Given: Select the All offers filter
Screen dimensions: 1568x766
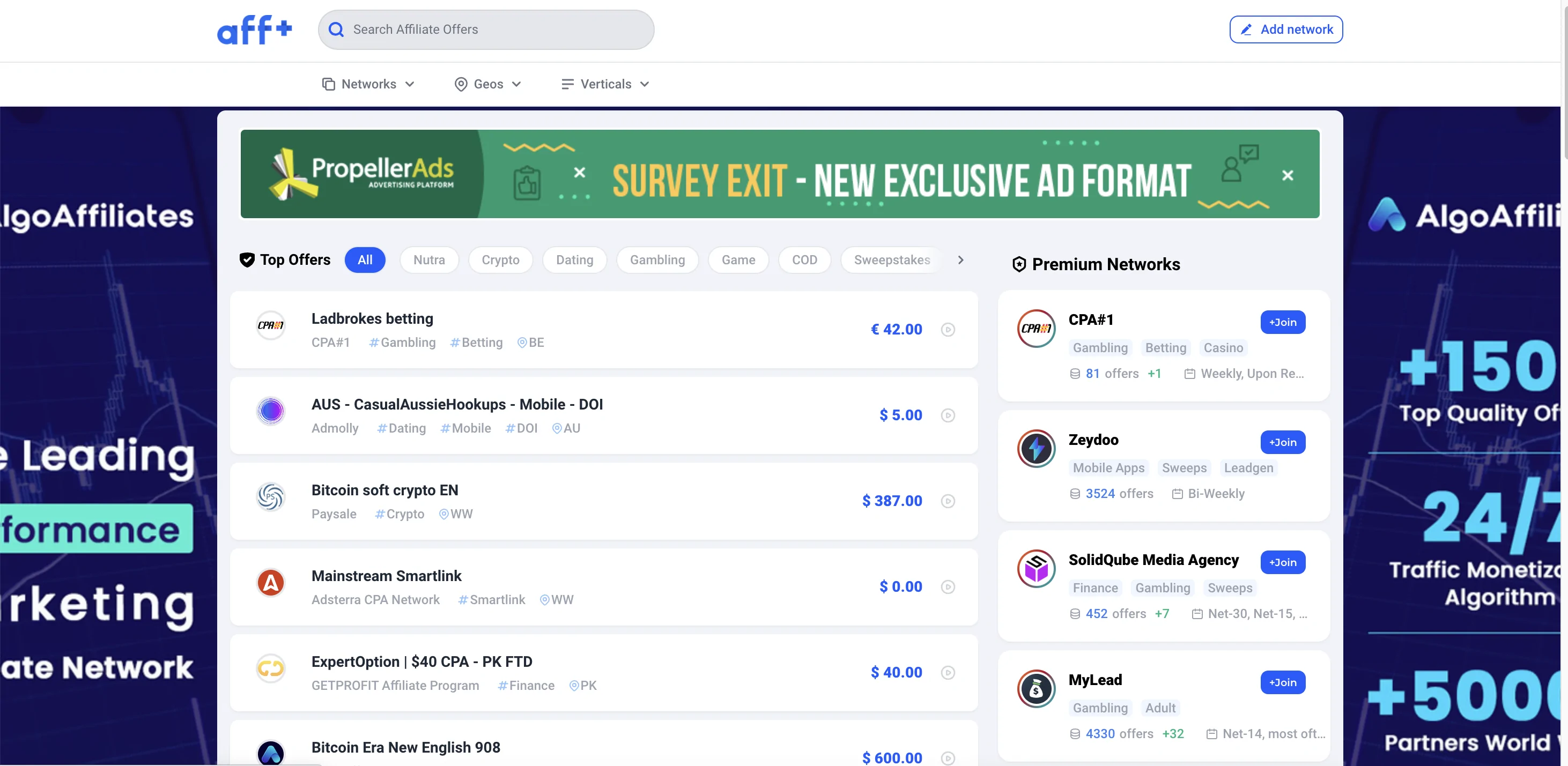Looking at the screenshot, I should tap(365, 260).
